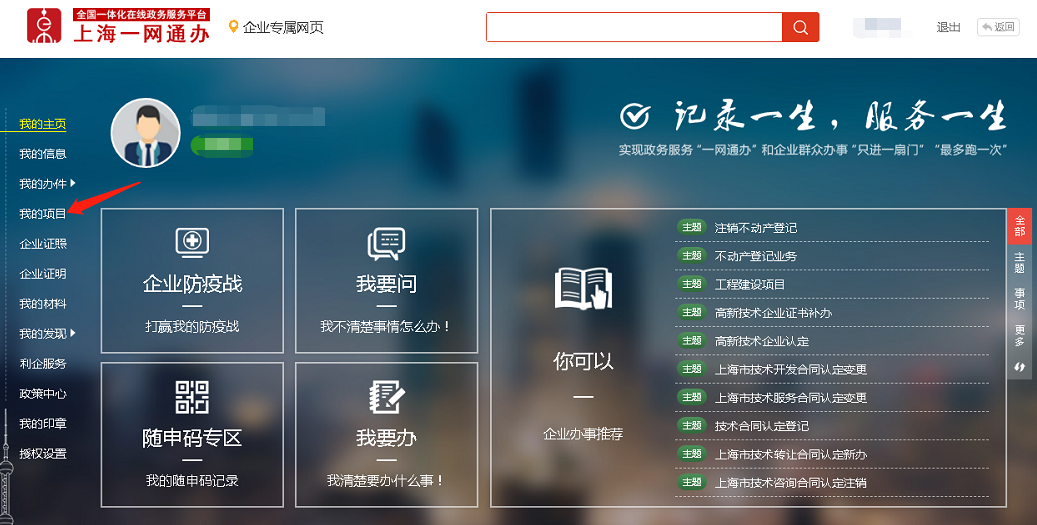Click the 企业防疫战 card title
This screenshot has height=525, width=1037.
point(192,284)
